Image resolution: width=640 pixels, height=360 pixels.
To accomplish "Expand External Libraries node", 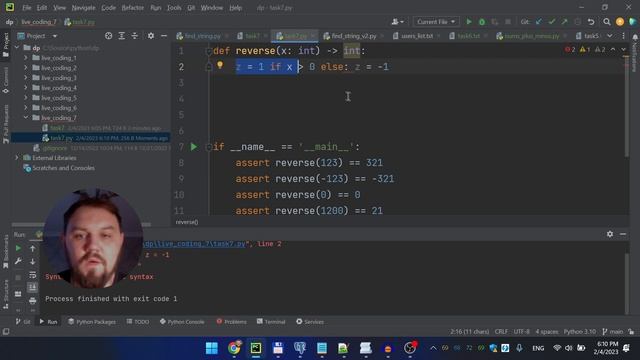I will tap(17, 158).
